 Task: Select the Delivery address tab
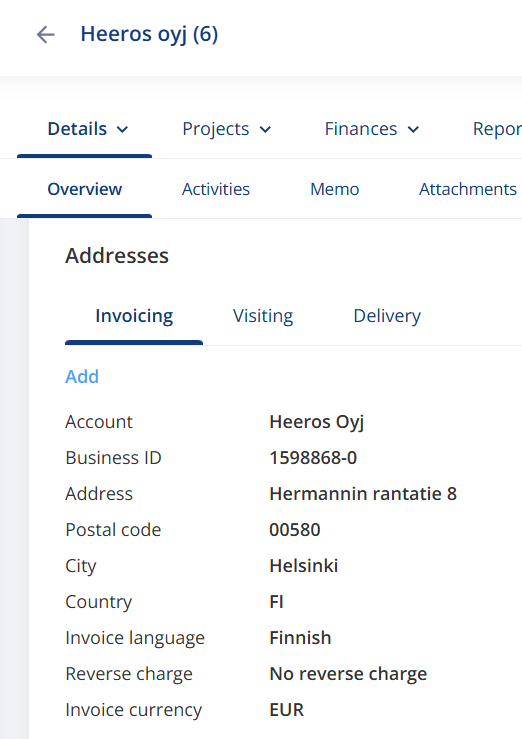[x=387, y=316]
